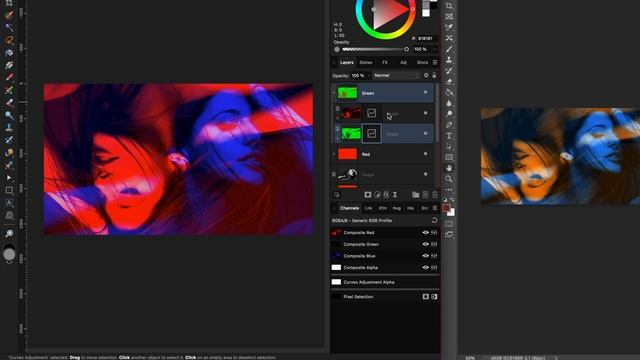Click the Add Pixel Layer icon
Screen dimensions: 640x360
pyautogui.click(x=425, y=195)
